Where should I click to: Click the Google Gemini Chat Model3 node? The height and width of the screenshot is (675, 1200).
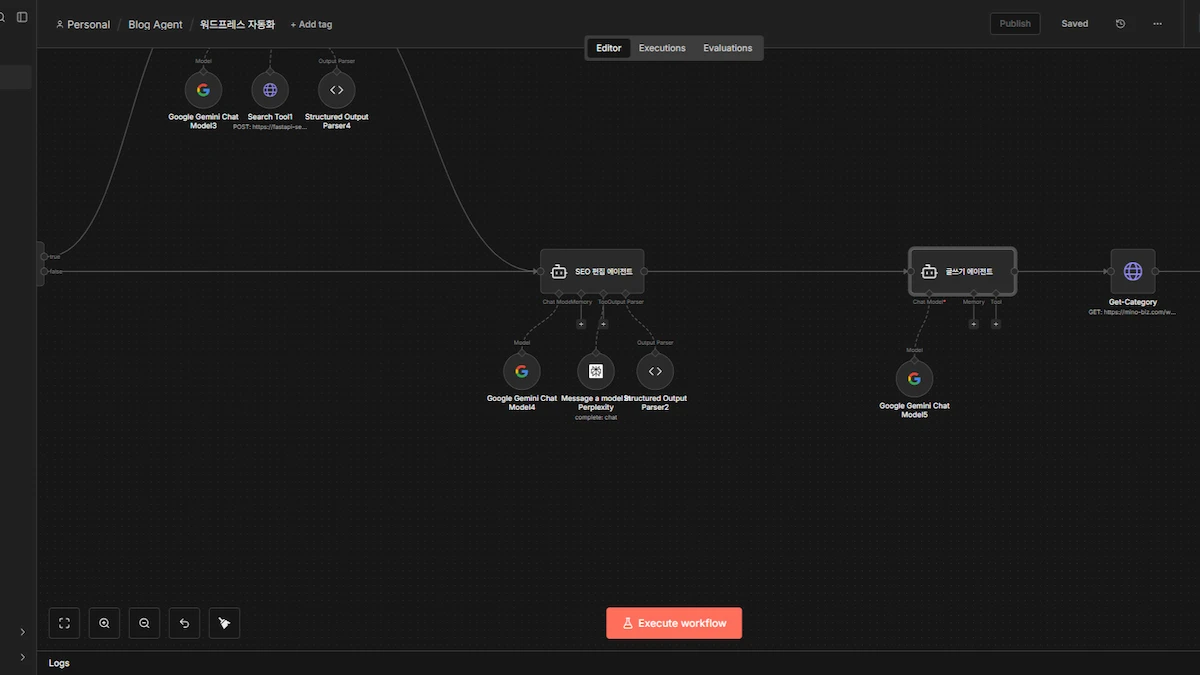(203, 90)
